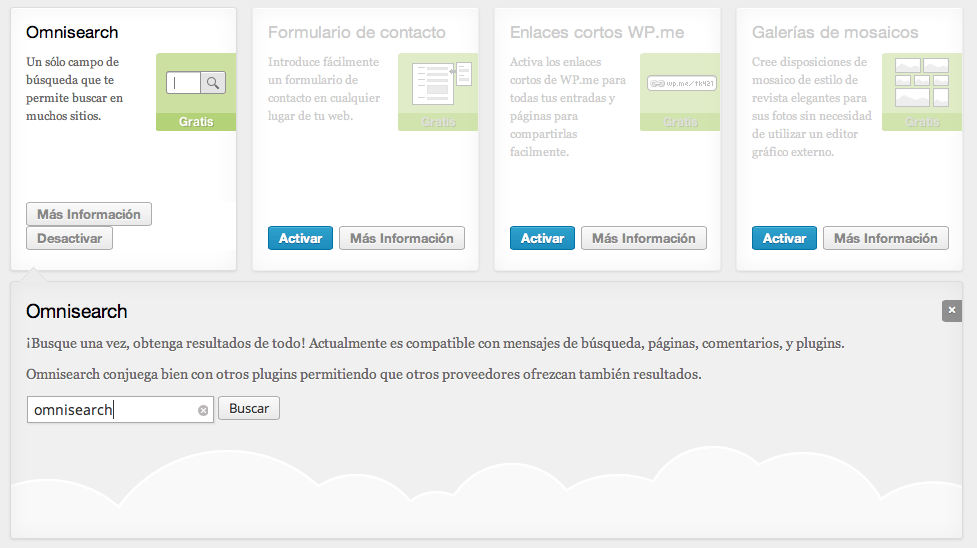Activate Formulario de contacto module
The image size is (977, 548).
click(x=300, y=239)
